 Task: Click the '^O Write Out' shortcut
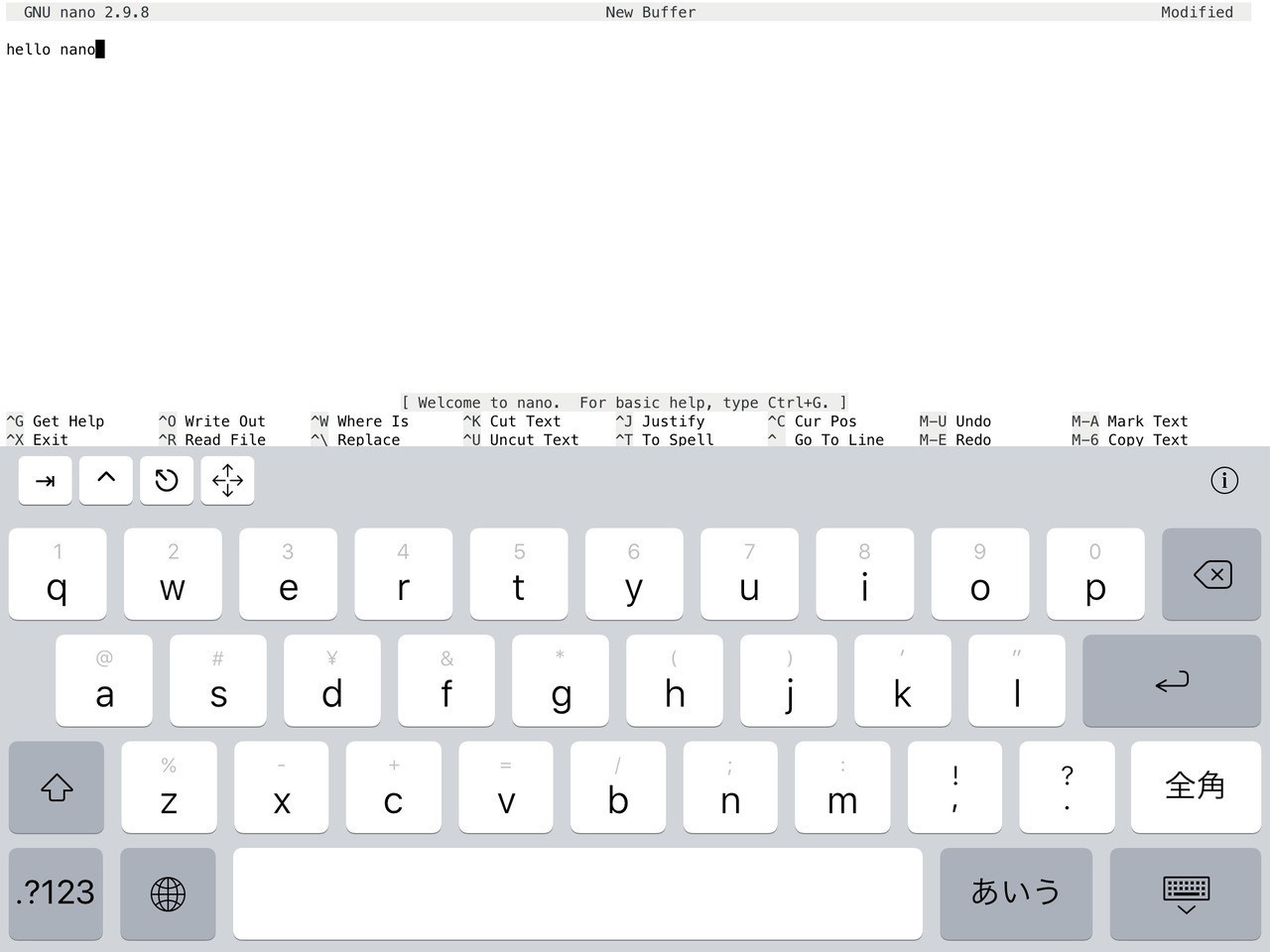tap(212, 421)
